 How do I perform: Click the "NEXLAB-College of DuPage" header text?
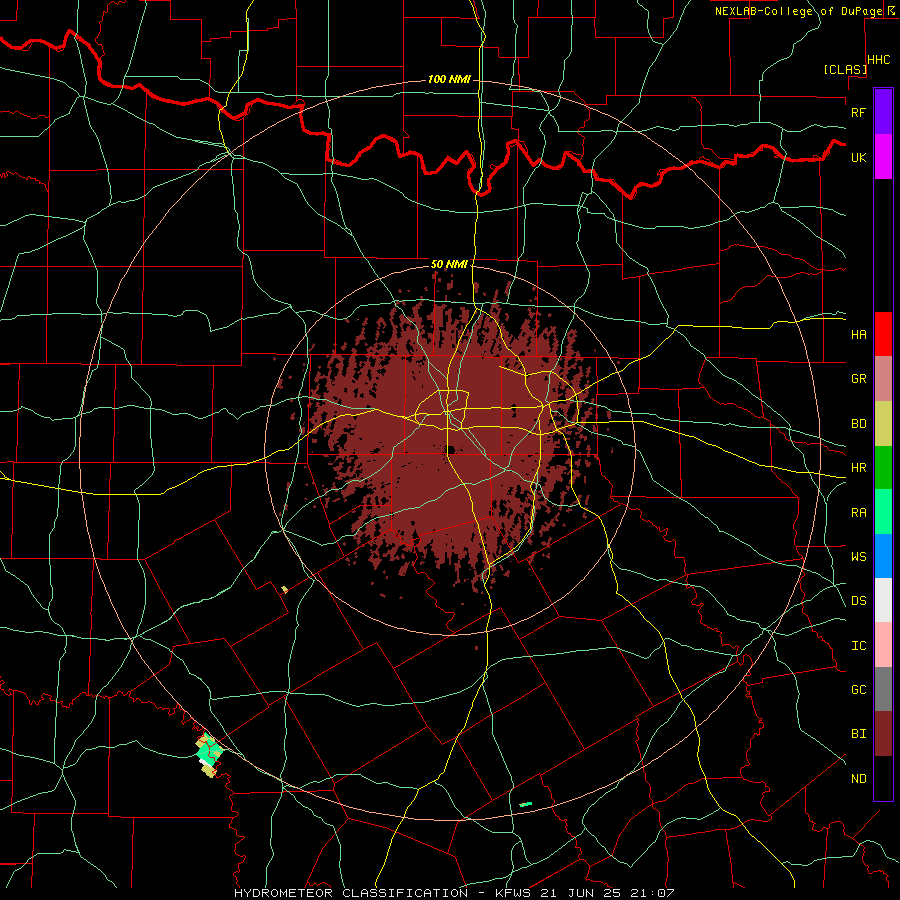[798, 11]
